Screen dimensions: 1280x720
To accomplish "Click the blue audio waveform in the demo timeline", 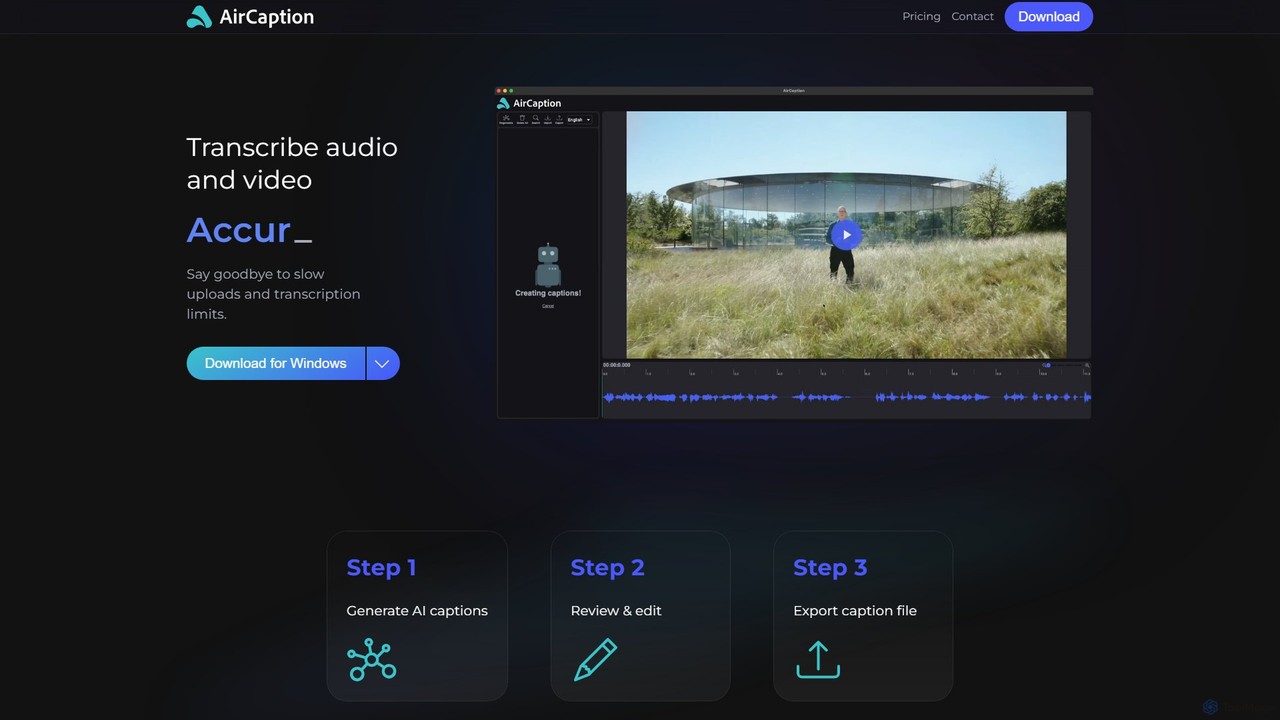I will 846,397.
